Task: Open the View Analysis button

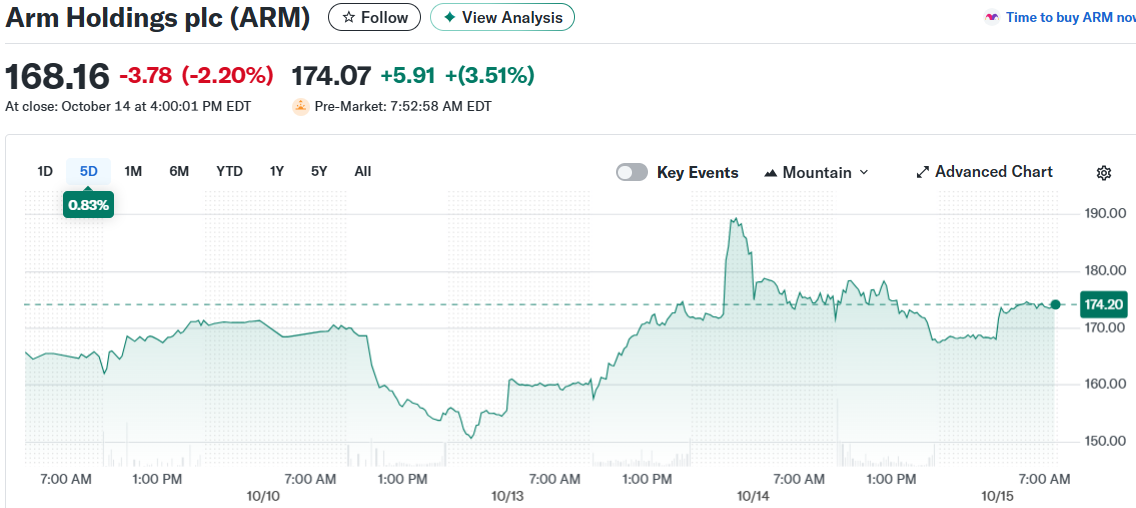Action: click(x=502, y=18)
